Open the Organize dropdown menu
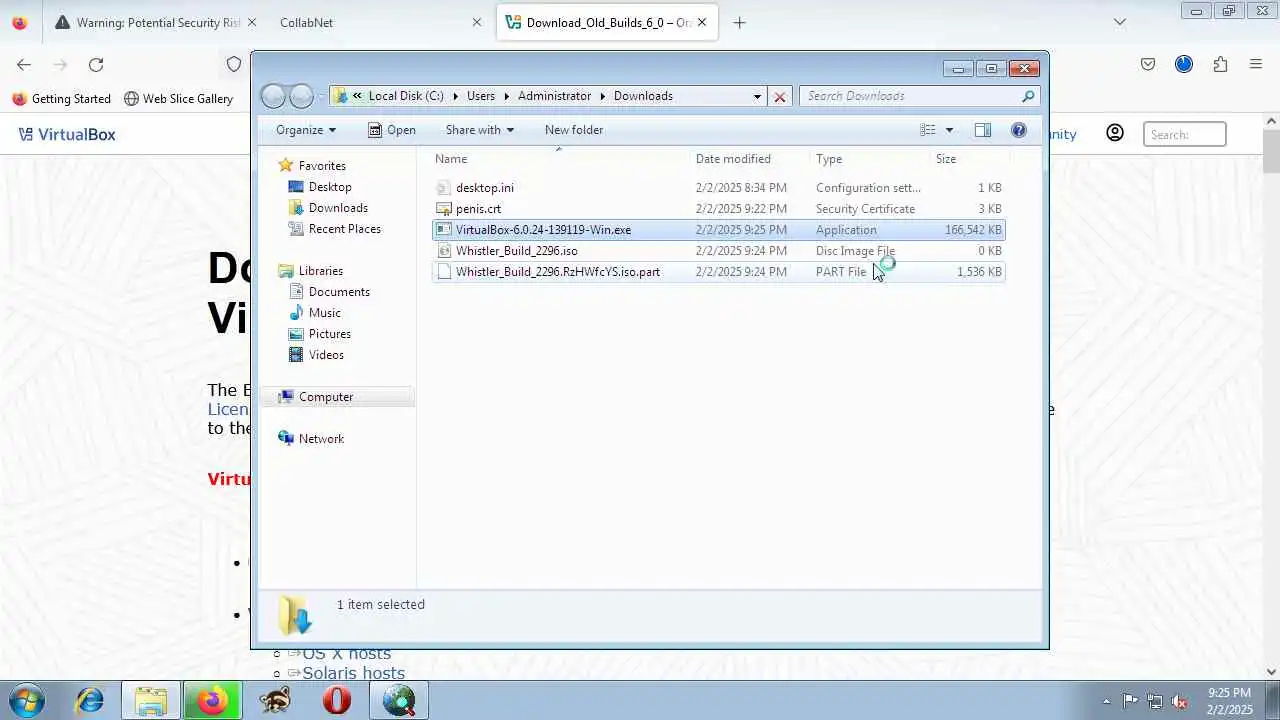Screen dimensions: 1280x720 (x=306, y=130)
